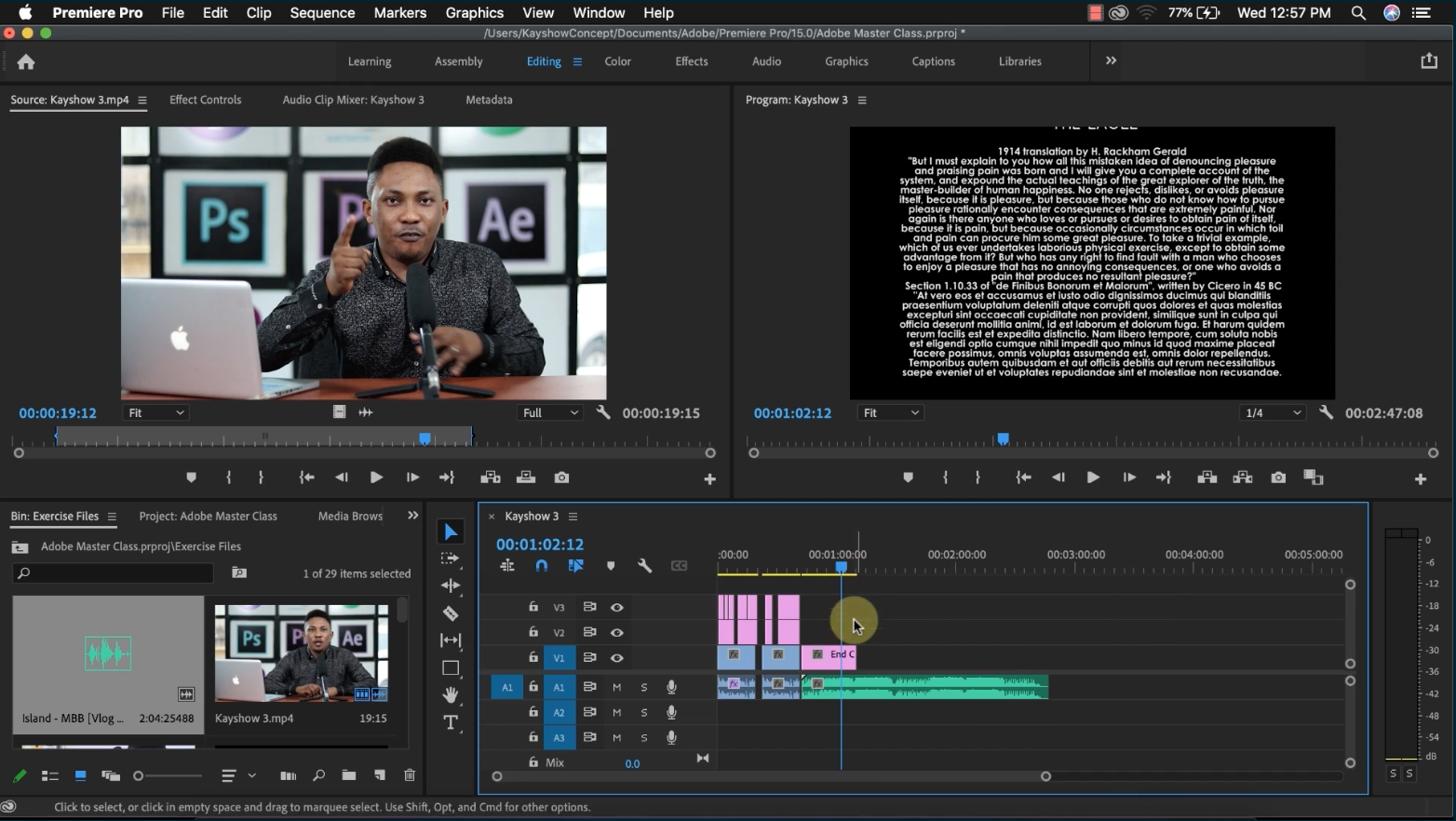This screenshot has width=1456, height=821.
Task: Click Drag Video Only filmstrip icon
Action: [x=339, y=412]
